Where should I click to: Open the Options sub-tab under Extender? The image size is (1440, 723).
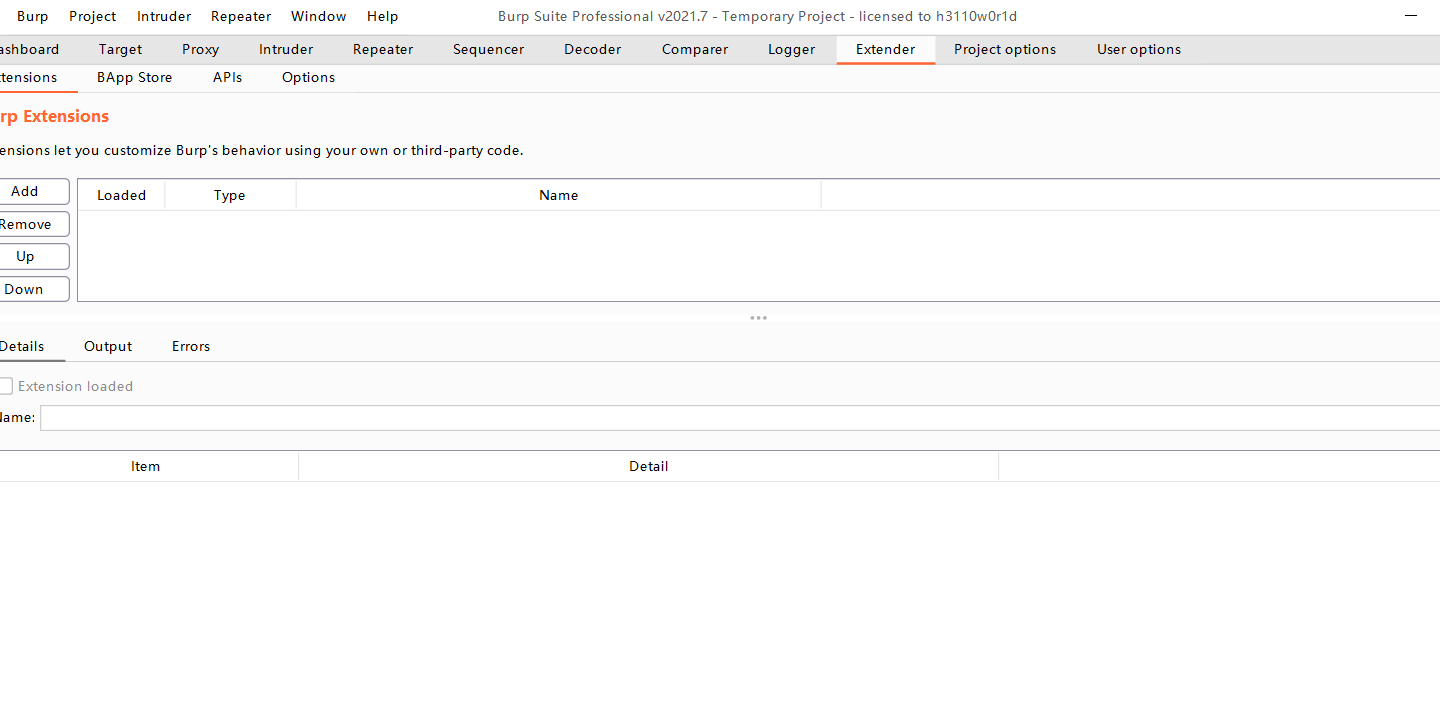point(308,77)
